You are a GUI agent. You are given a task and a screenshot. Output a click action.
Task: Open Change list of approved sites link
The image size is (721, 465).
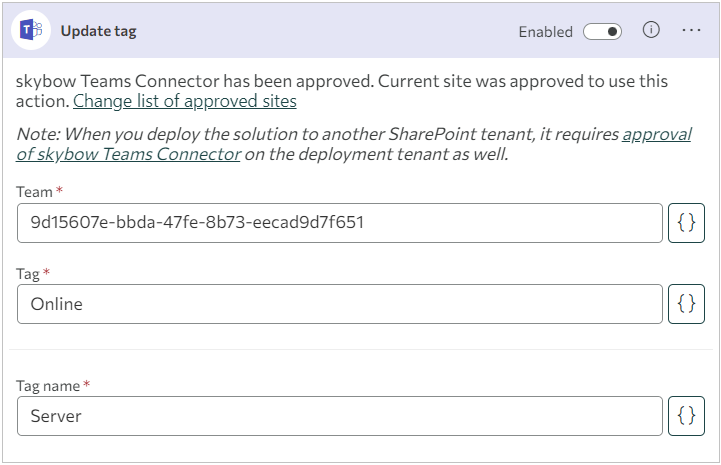[x=185, y=101]
